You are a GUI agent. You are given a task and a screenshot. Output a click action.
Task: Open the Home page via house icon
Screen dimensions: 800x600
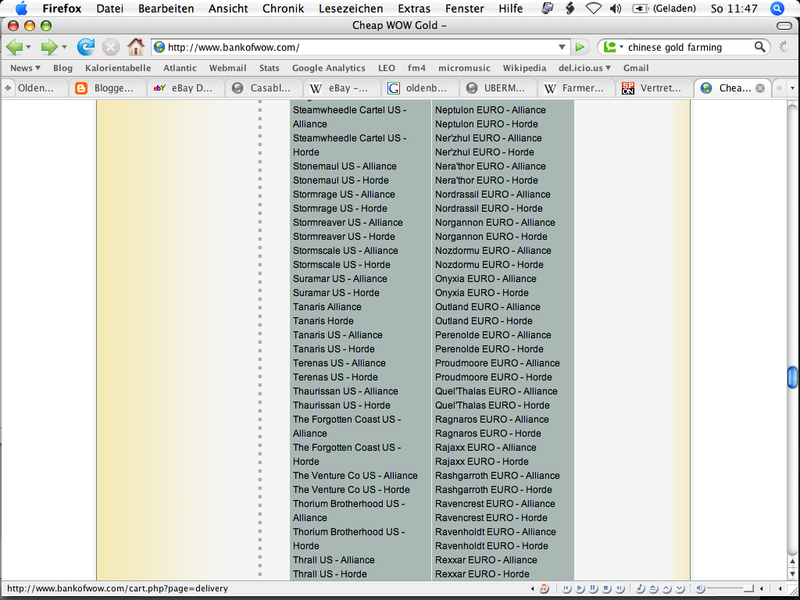(136, 47)
